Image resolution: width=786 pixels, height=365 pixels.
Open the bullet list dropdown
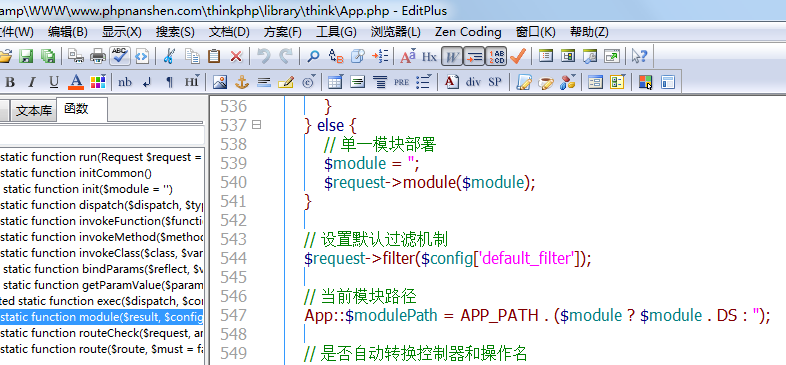click(424, 82)
